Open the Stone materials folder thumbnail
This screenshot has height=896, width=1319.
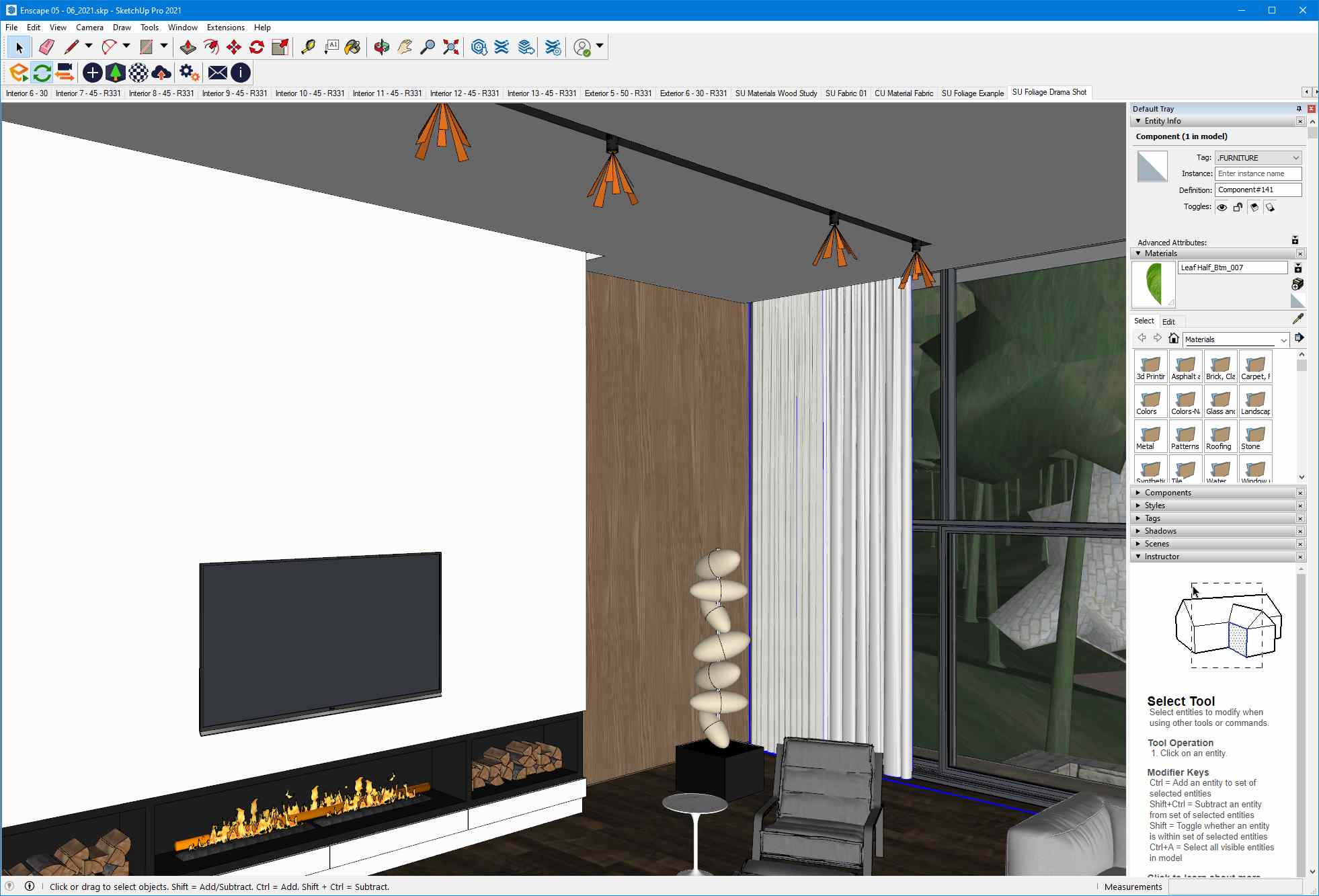[x=1254, y=436]
